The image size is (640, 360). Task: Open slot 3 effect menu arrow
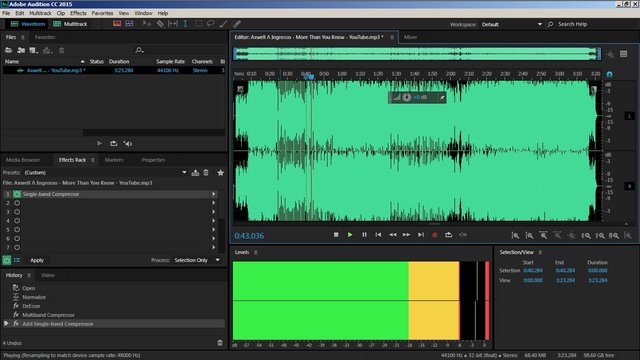213,212
